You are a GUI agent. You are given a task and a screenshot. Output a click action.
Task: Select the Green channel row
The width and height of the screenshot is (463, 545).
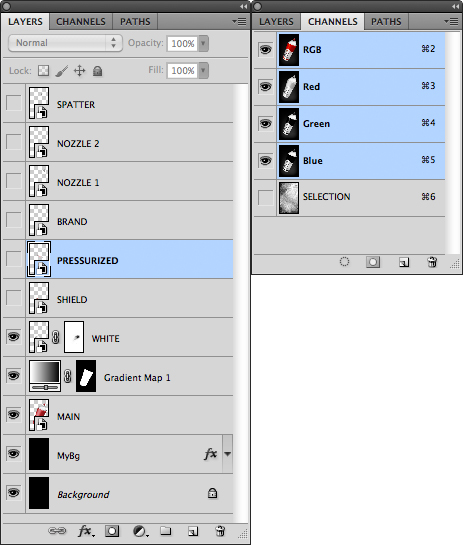coord(349,124)
